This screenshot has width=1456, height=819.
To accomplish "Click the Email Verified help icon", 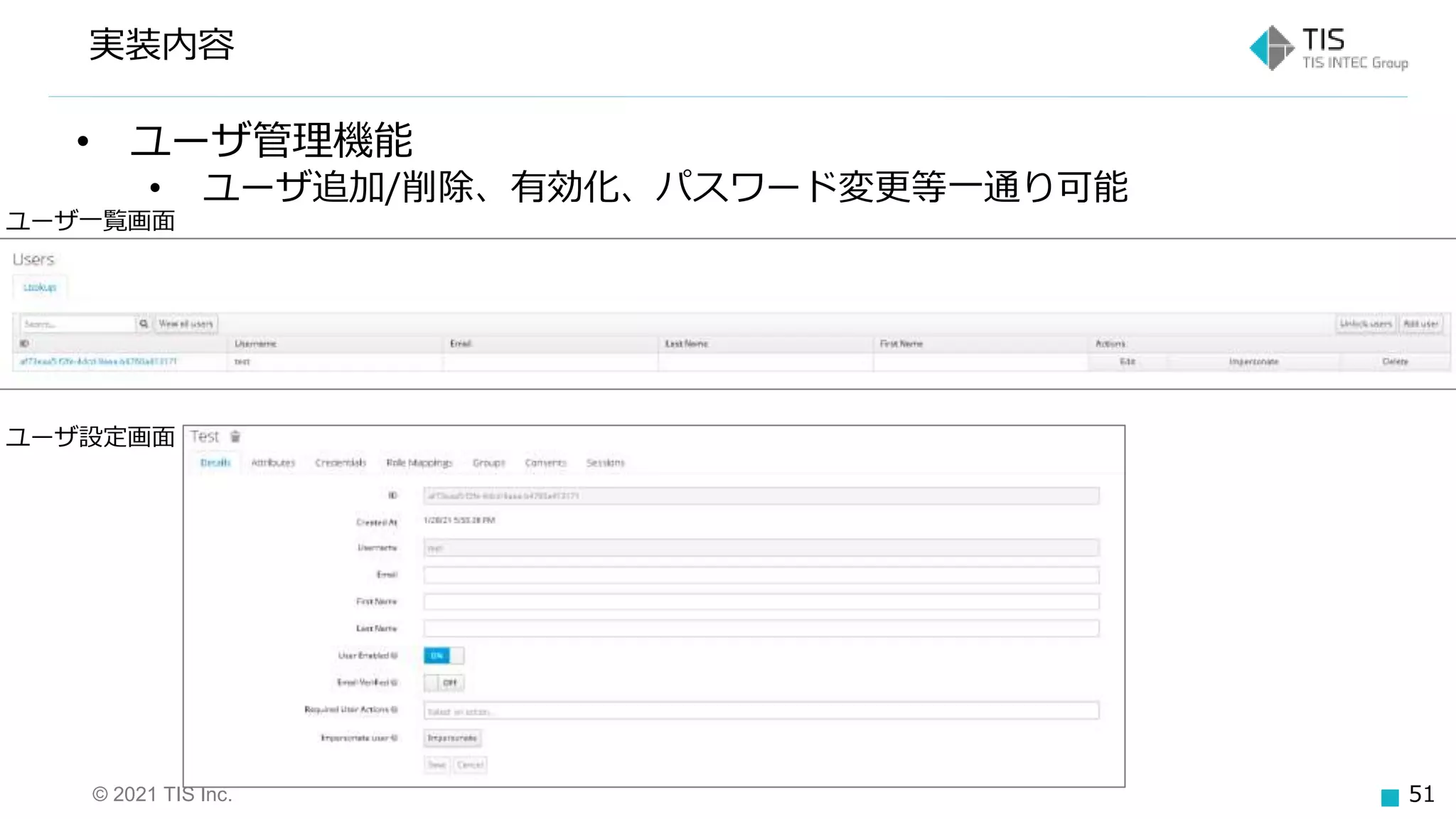I will (x=395, y=682).
